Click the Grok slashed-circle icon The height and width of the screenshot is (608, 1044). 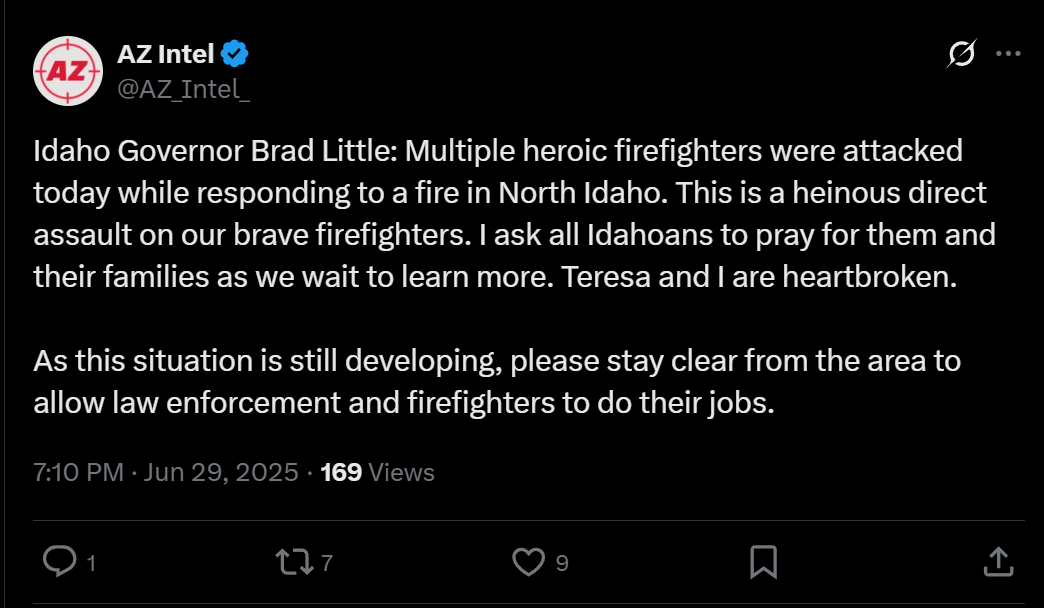click(x=961, y=54)
